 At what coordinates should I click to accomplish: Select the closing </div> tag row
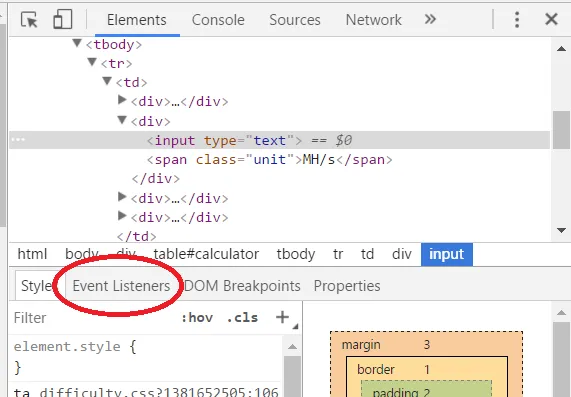155,179
